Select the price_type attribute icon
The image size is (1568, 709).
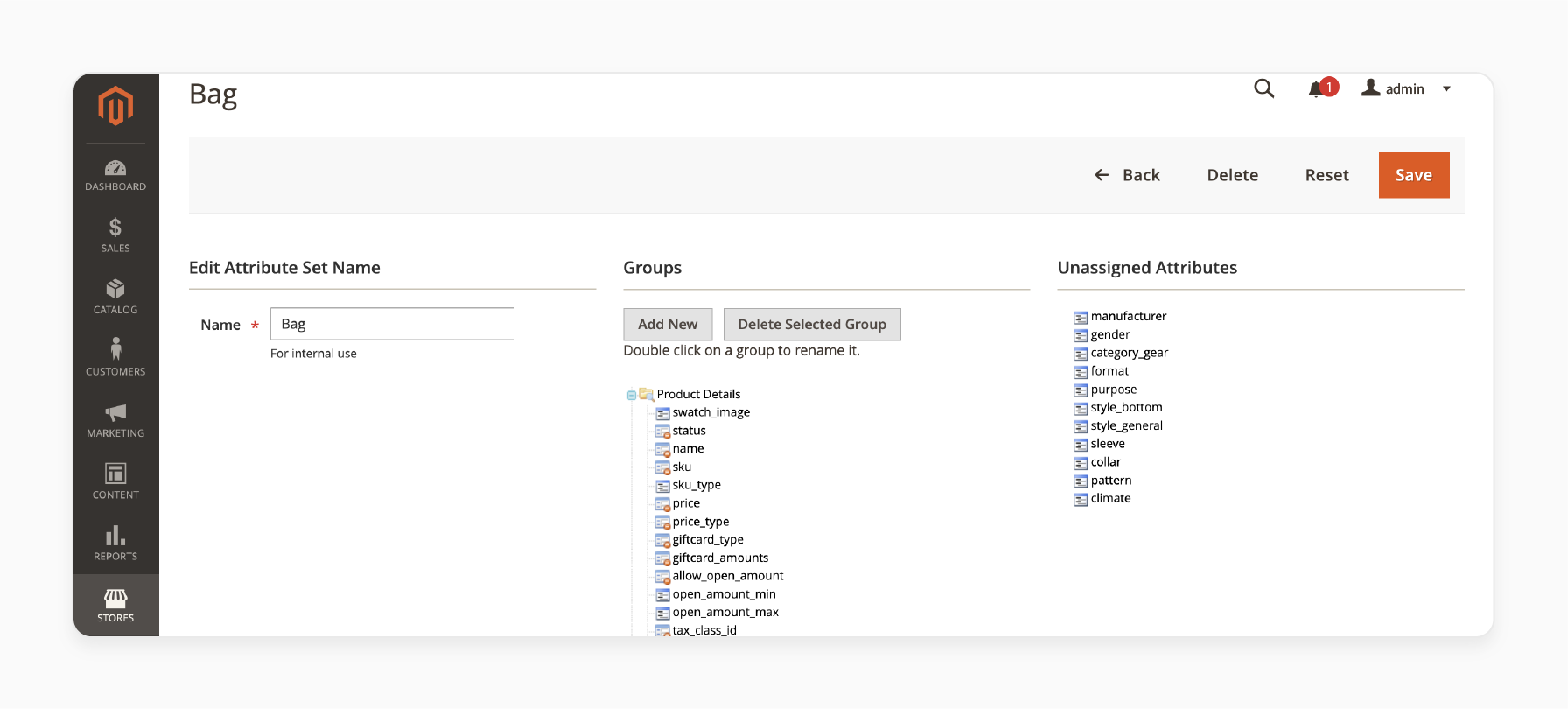662,523
